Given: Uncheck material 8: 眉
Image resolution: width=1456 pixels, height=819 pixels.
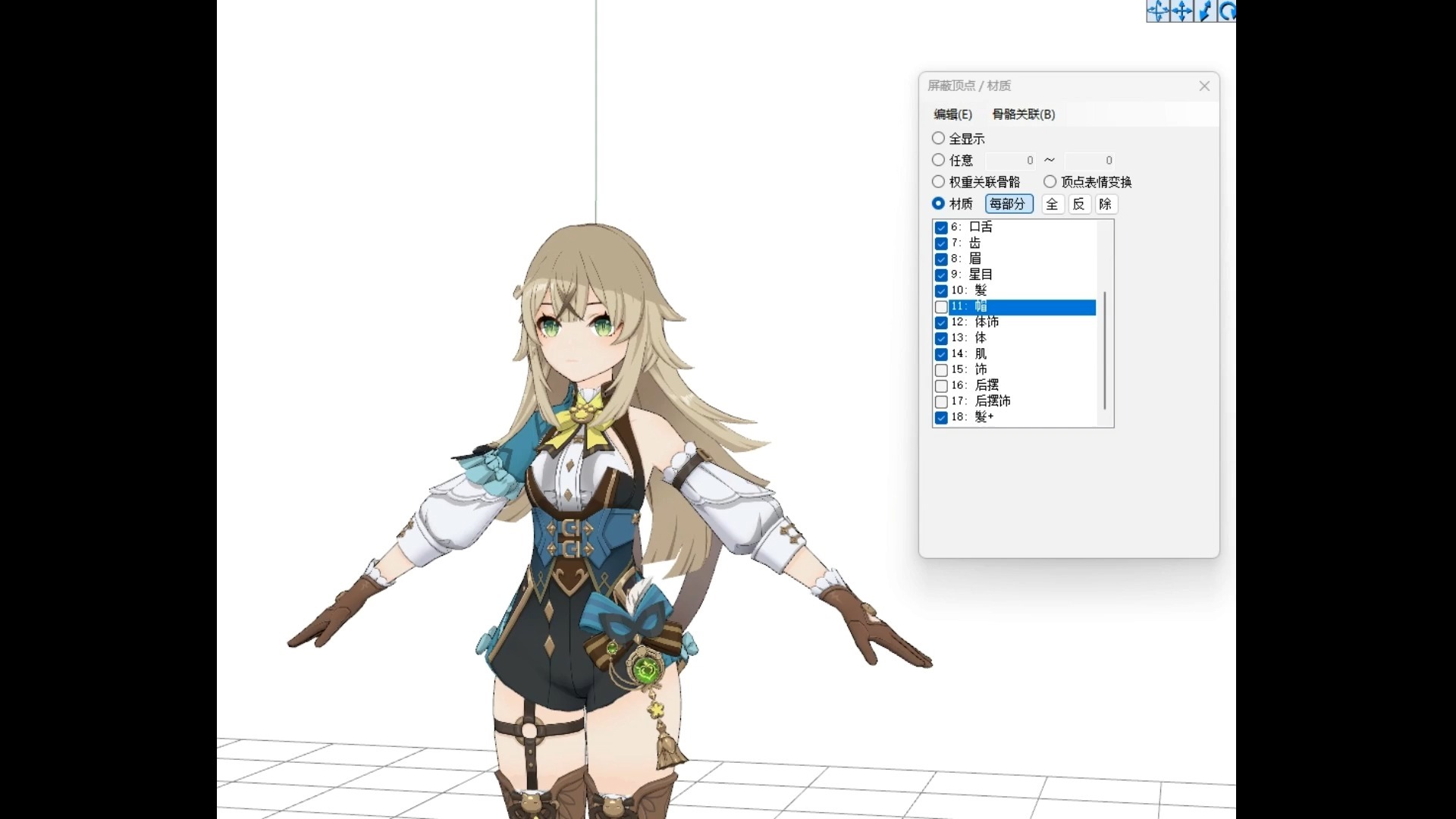Looking at the screenshot, I should (941, 259).
